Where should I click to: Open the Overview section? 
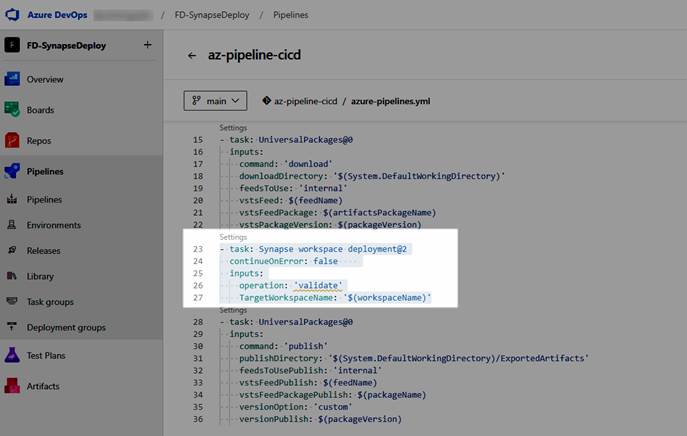pos(45,79)
